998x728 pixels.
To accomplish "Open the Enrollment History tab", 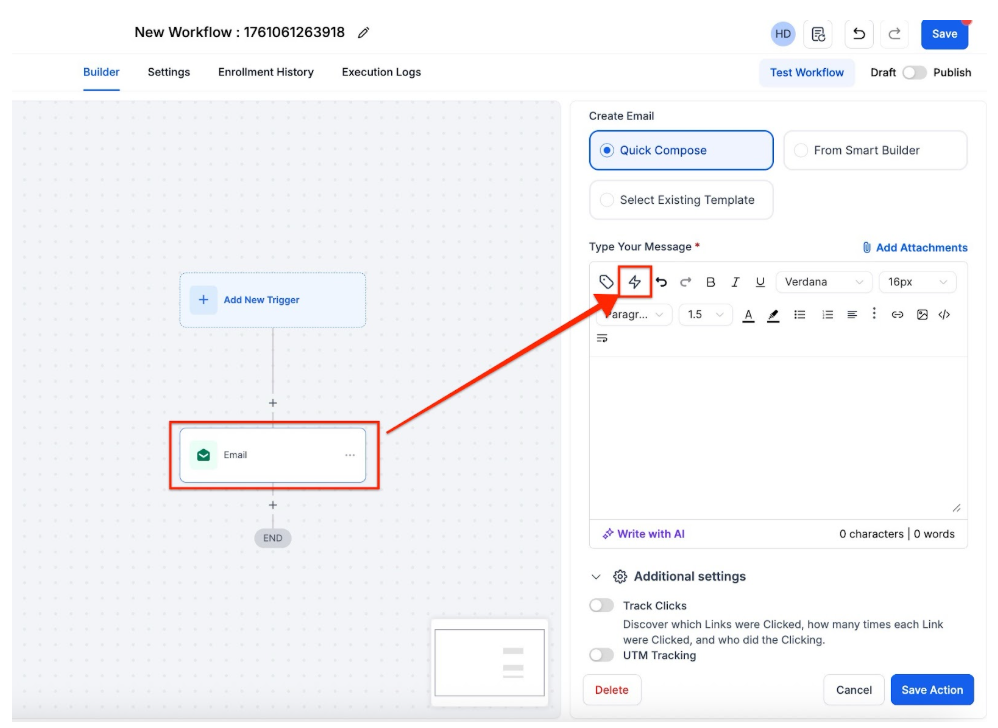I will point(266,72).
